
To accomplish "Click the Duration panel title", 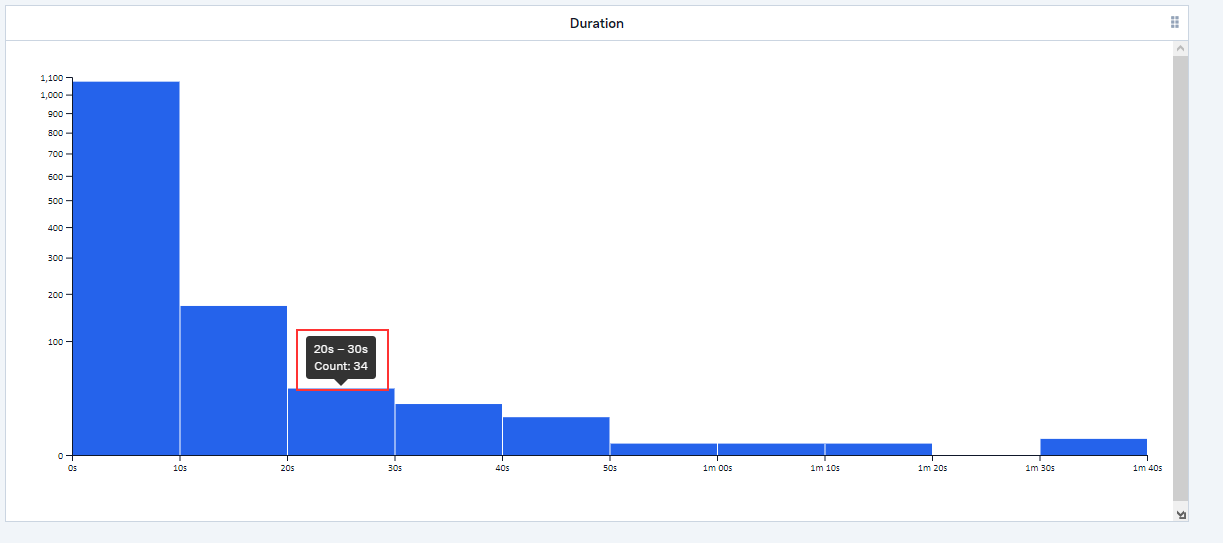I will pyautogui.click(x=597, y=23).
